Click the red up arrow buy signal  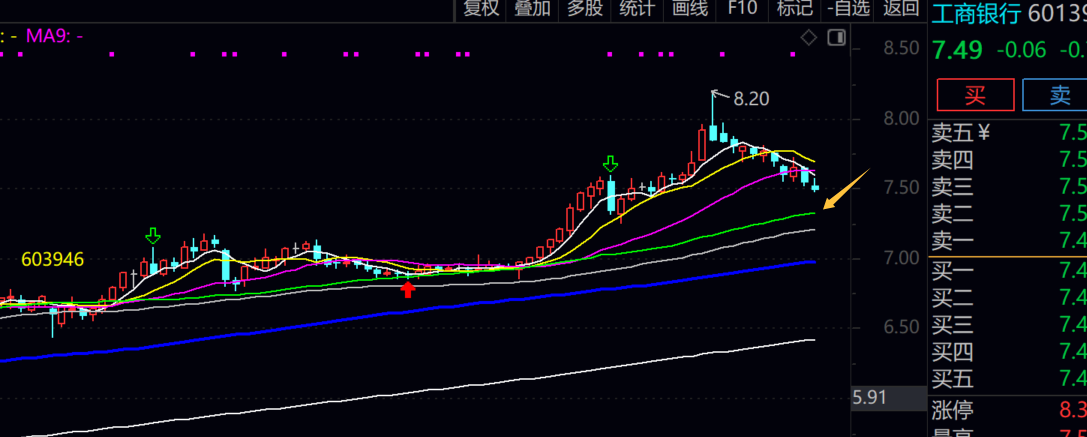click(408, 289)
